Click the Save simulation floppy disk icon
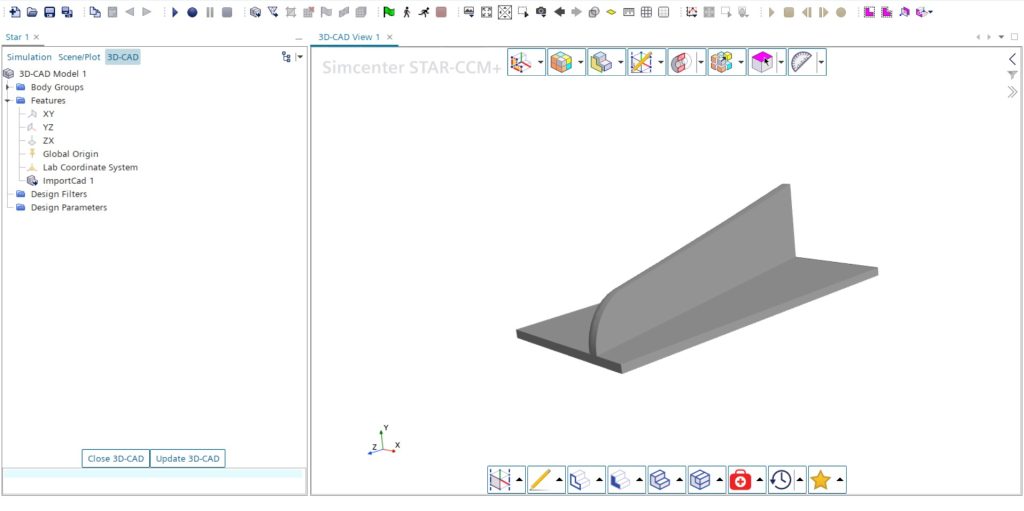 click(x=49, y=12)
